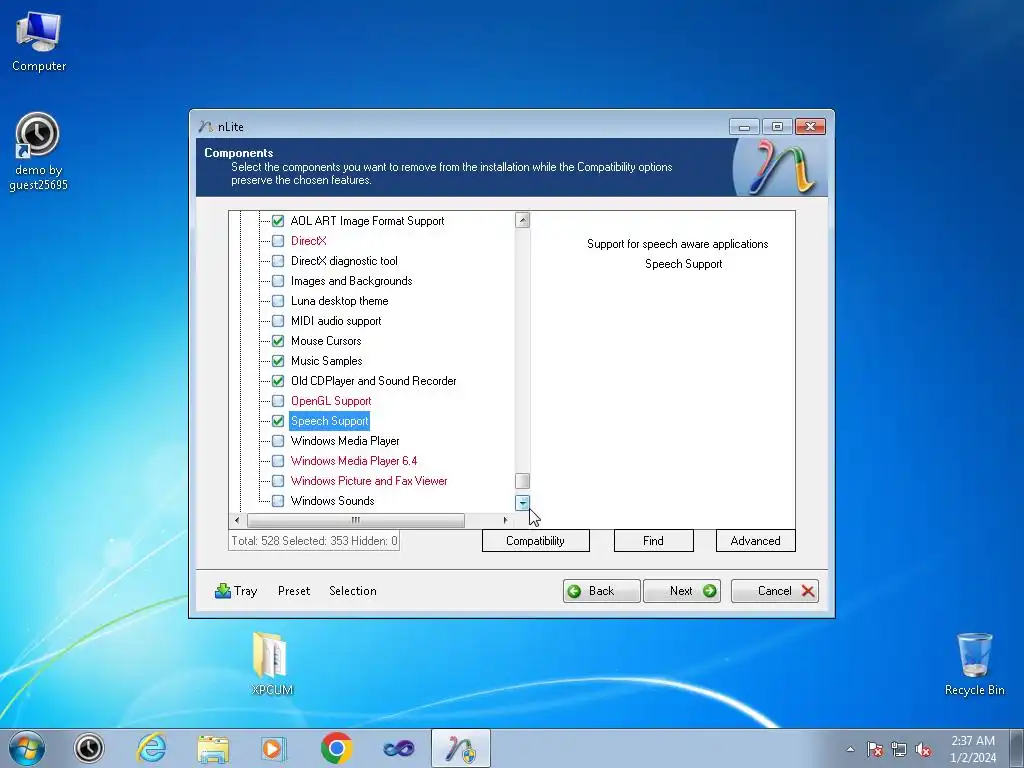Open the infinity-logo app in taskbar
This screenshot has height=768, width=1024.
click(398, 748)
